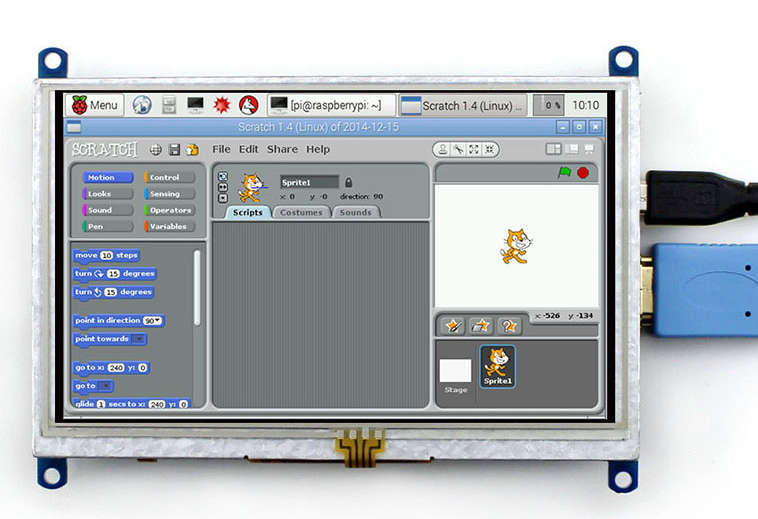
Task: Open the 90 dropdown in point in direction
Action: click(152, 320)
